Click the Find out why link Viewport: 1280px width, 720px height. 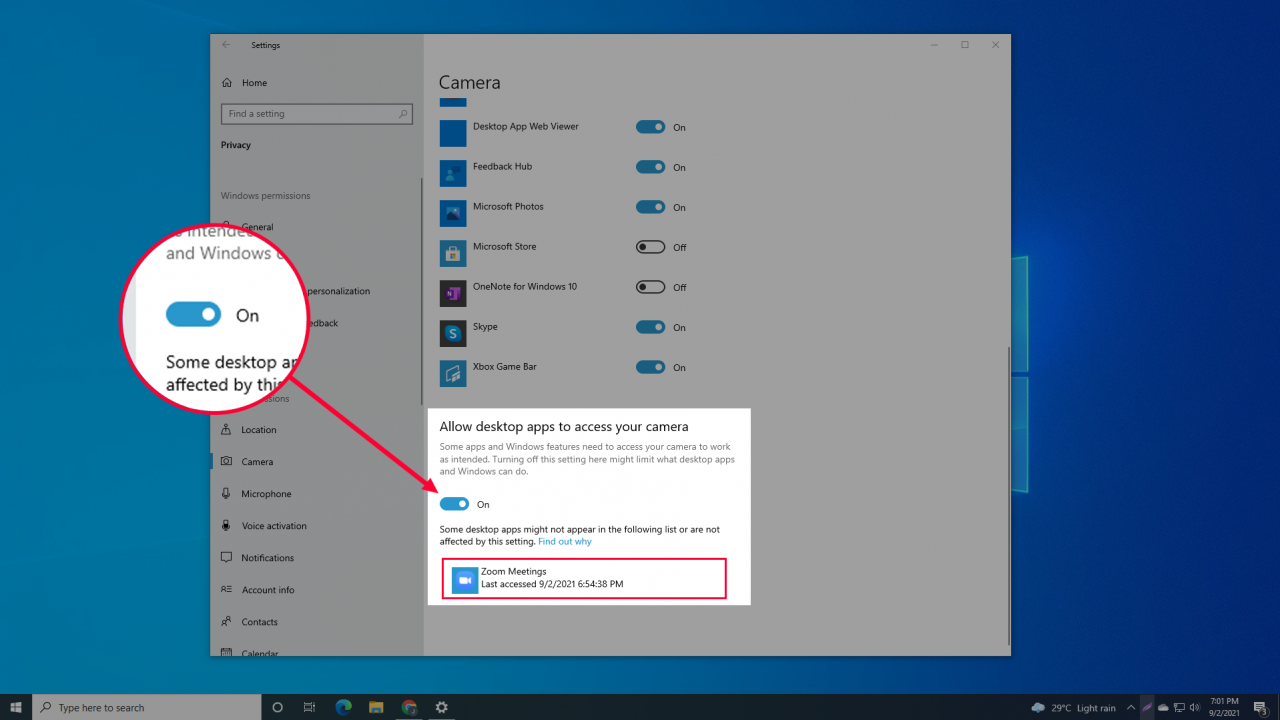pyautogui.click(x=564, y=541)
